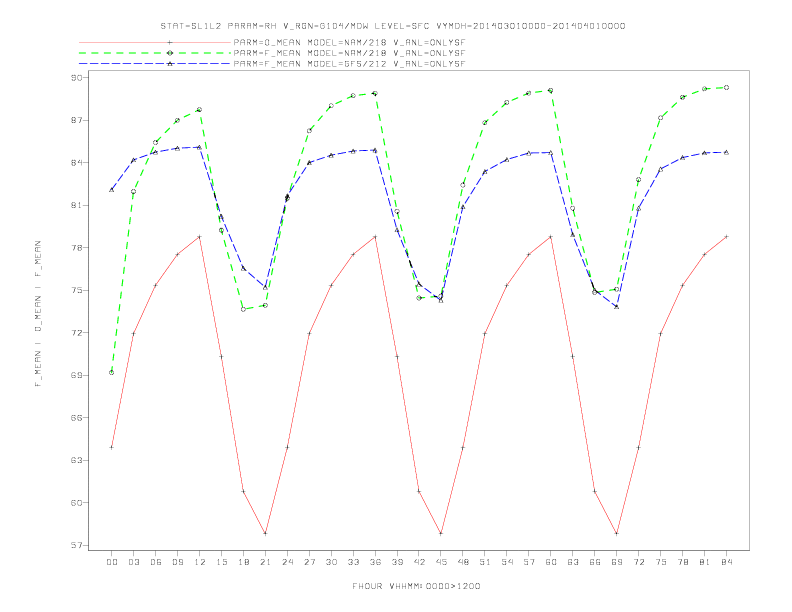Click the red solid legend line sample

coord(155,42)
